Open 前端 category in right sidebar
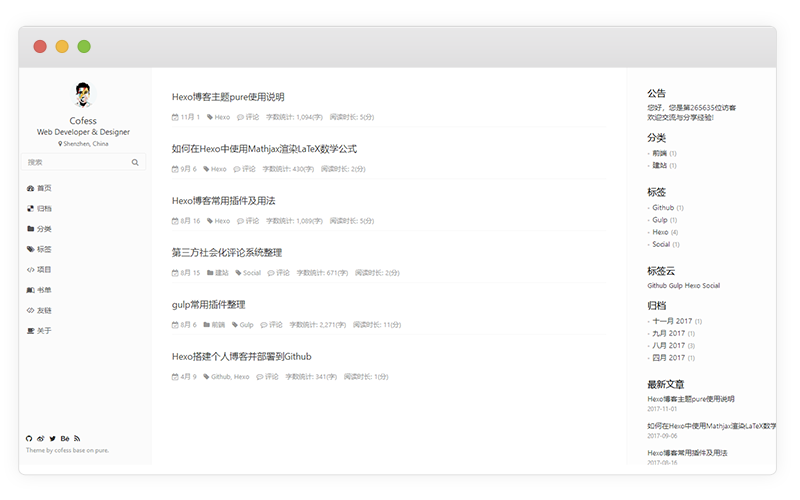Image resolution: width=800 pixels, height=500 pixels. [x=660, y=153]
